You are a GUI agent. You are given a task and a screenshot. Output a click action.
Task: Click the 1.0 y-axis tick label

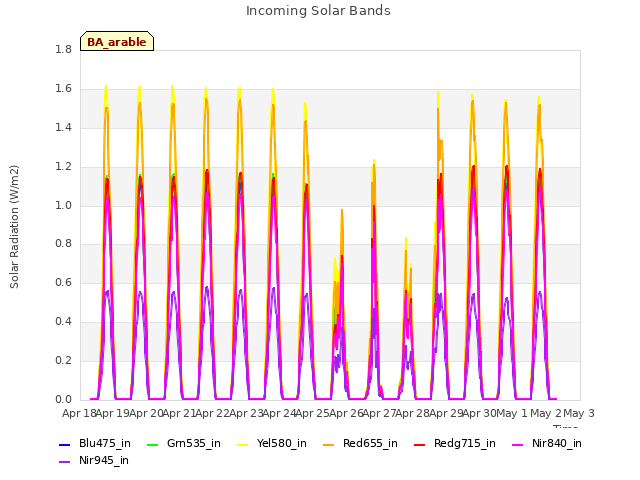coord(63,205)
